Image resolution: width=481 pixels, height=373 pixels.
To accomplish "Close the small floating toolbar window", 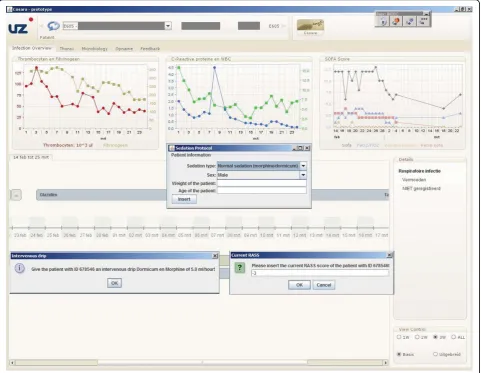I will tap(426, 14).
